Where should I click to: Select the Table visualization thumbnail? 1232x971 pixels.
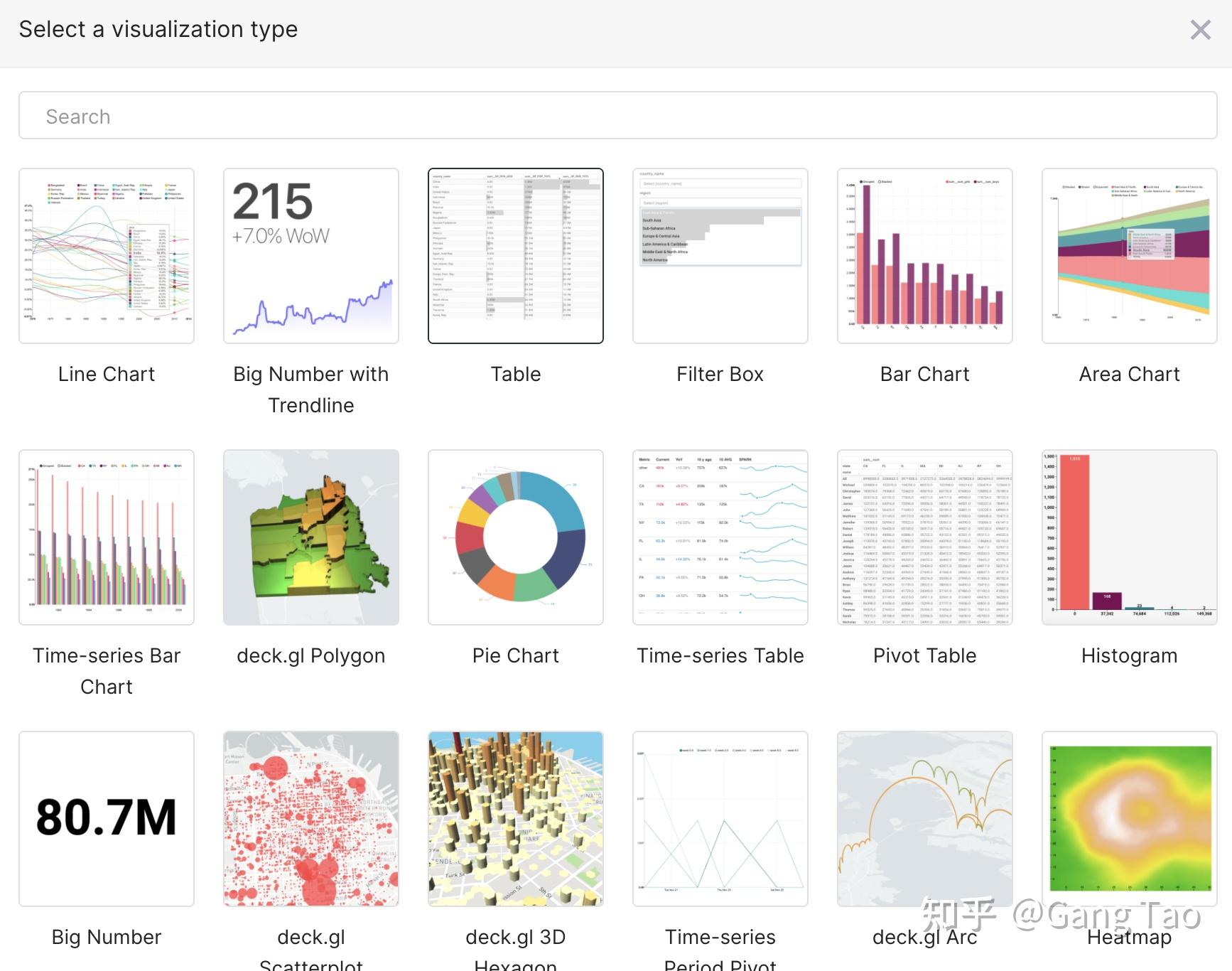point(516,256)
